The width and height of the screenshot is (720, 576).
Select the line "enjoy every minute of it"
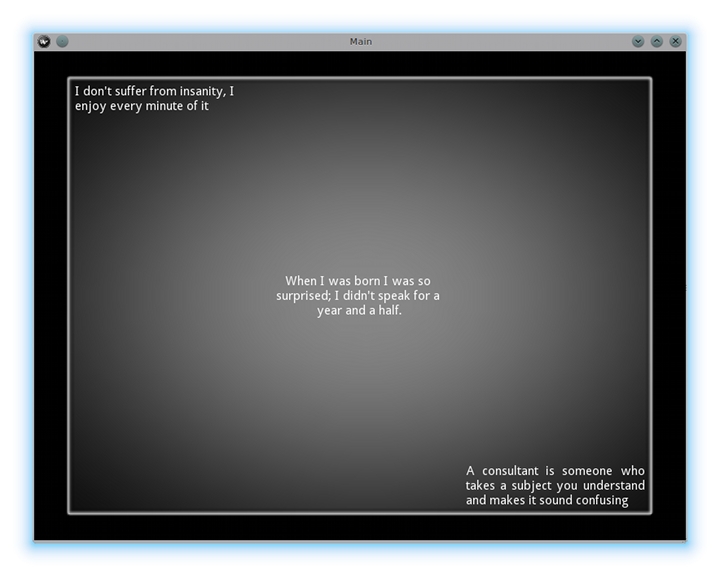coord(141,106)
